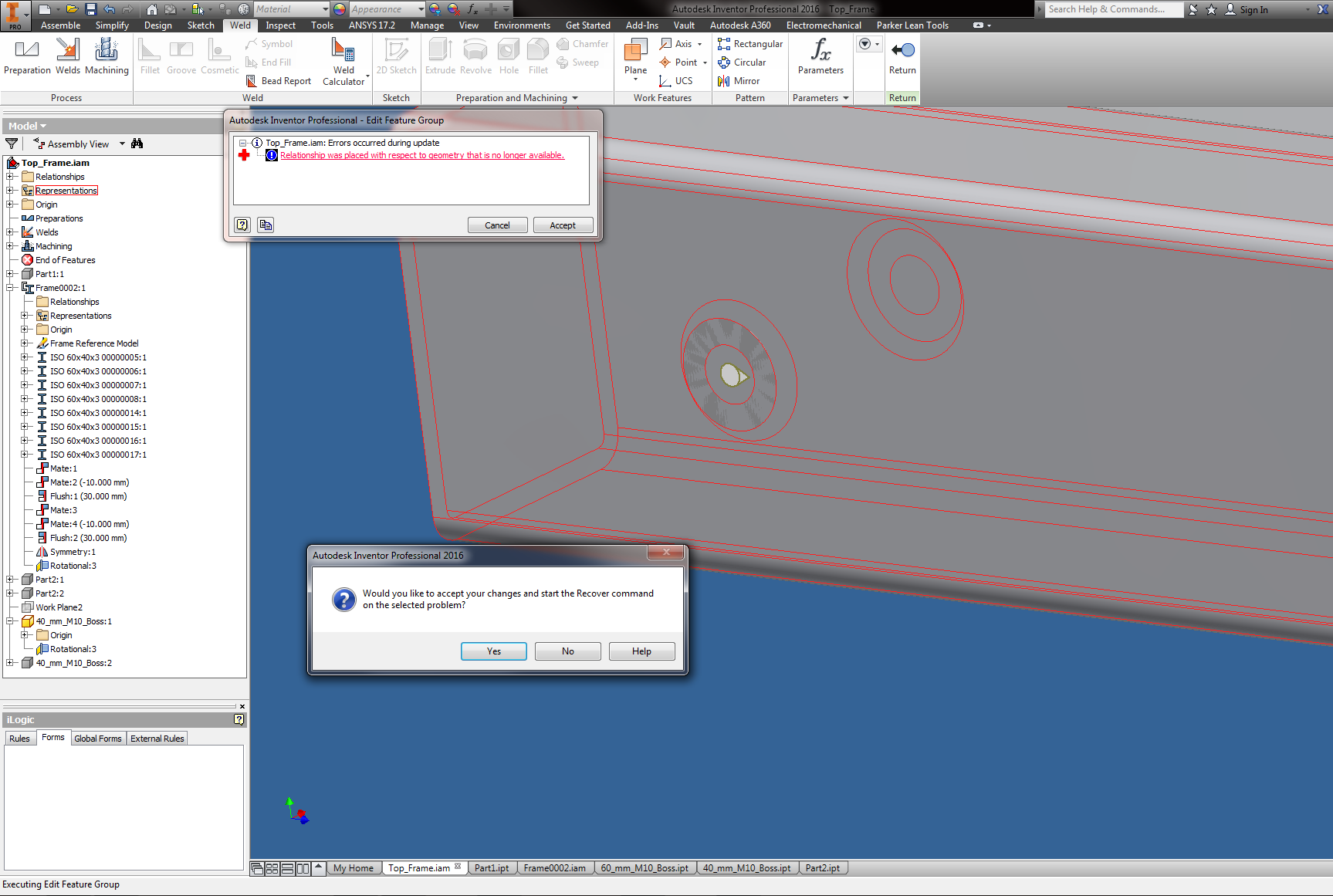
Task: Click the Search Help & Commands field
Action: tap(1111, 8)
